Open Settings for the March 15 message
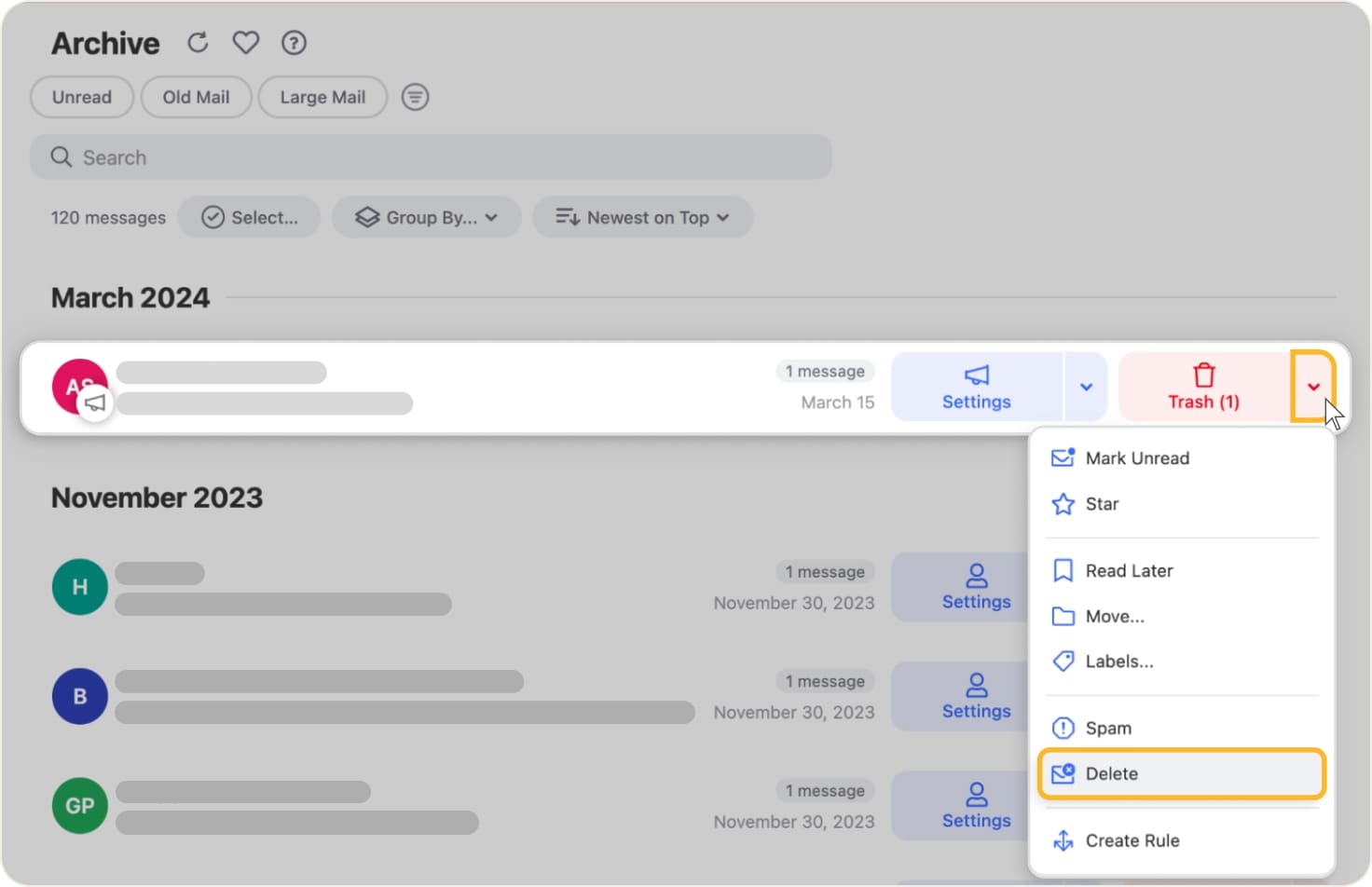The width and height of the screenshot is (1372, 887). (x=976, y=386)
